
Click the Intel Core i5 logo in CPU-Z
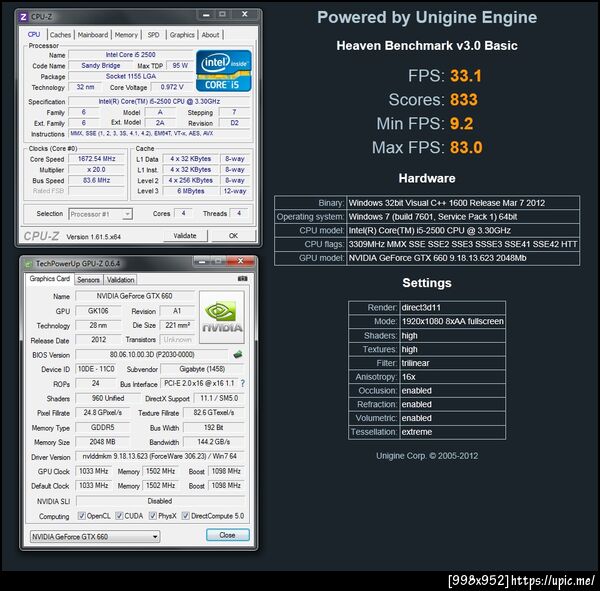(223, 71)
